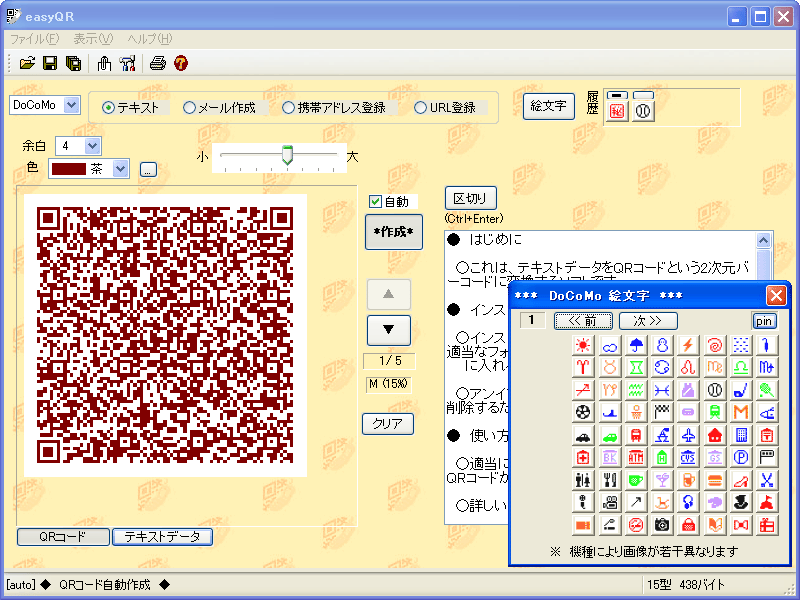Insert the blue airplane emoji
Image resolution: width=800 pixels, height=600 pixels.
click(x=688, y=435)
